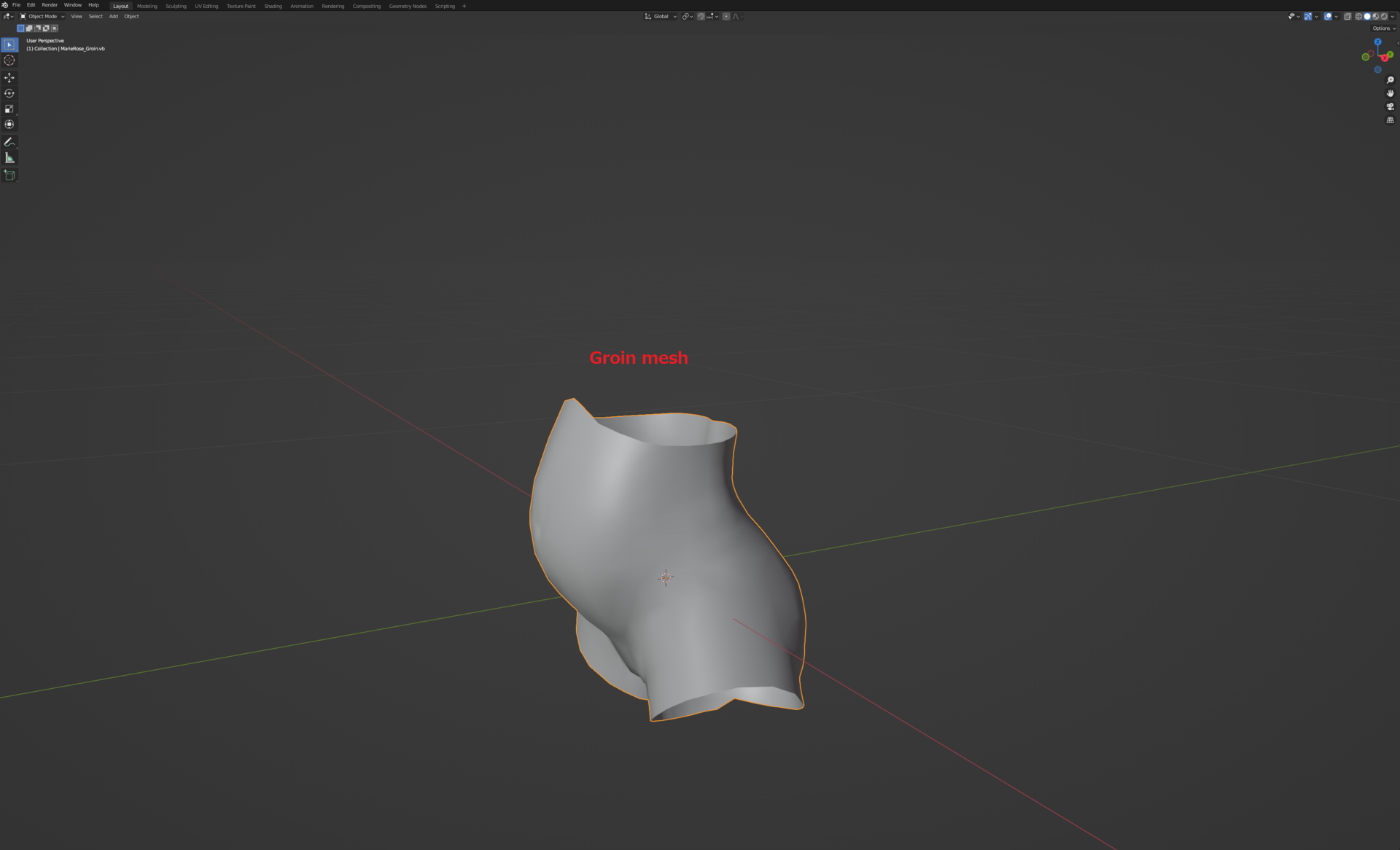Open the Help menu
The image size is (1400, 850).
click(x=94, y=5)
